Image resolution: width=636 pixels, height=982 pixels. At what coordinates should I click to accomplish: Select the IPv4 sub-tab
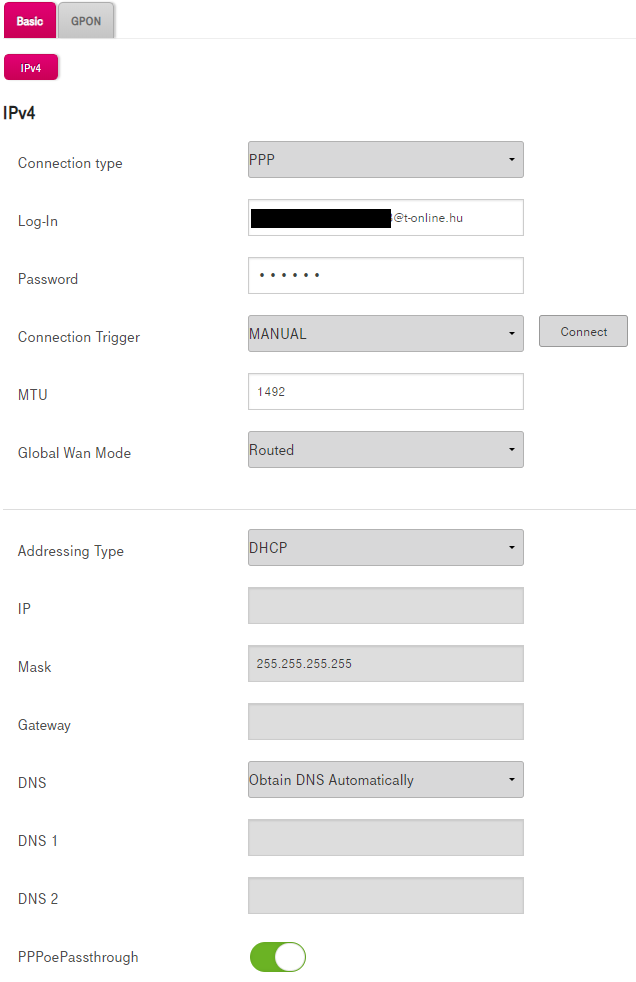pos(31,68)
